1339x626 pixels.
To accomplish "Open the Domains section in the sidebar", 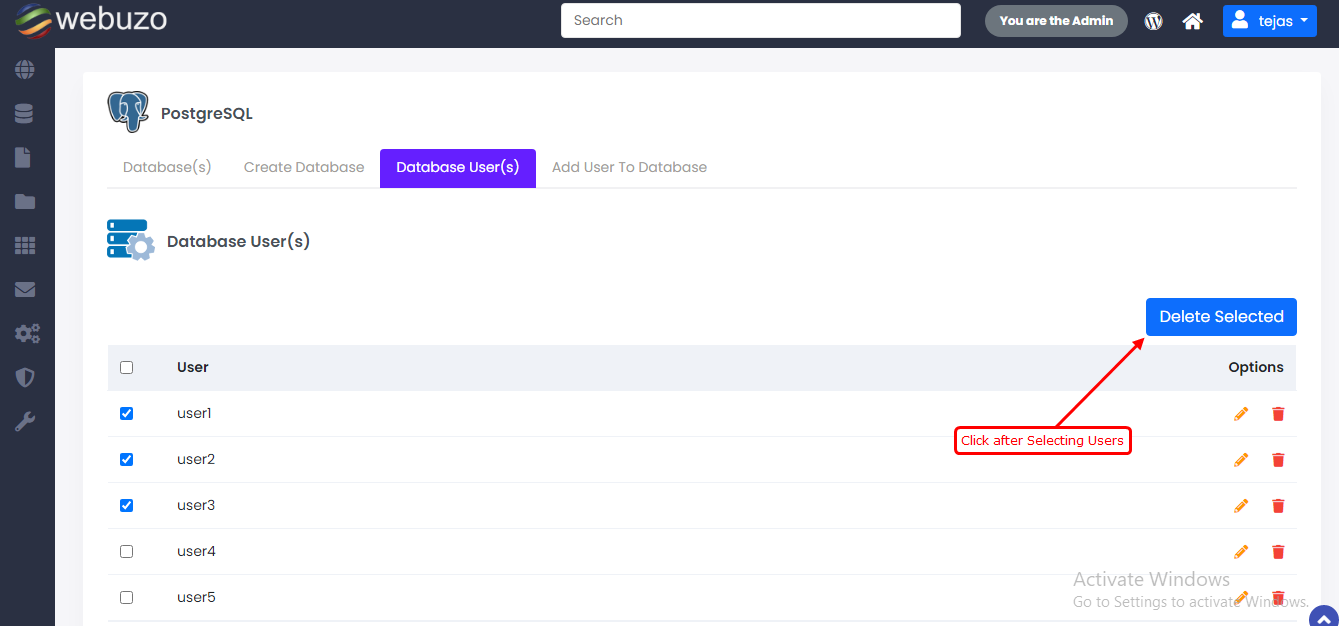I will point(24,69).
